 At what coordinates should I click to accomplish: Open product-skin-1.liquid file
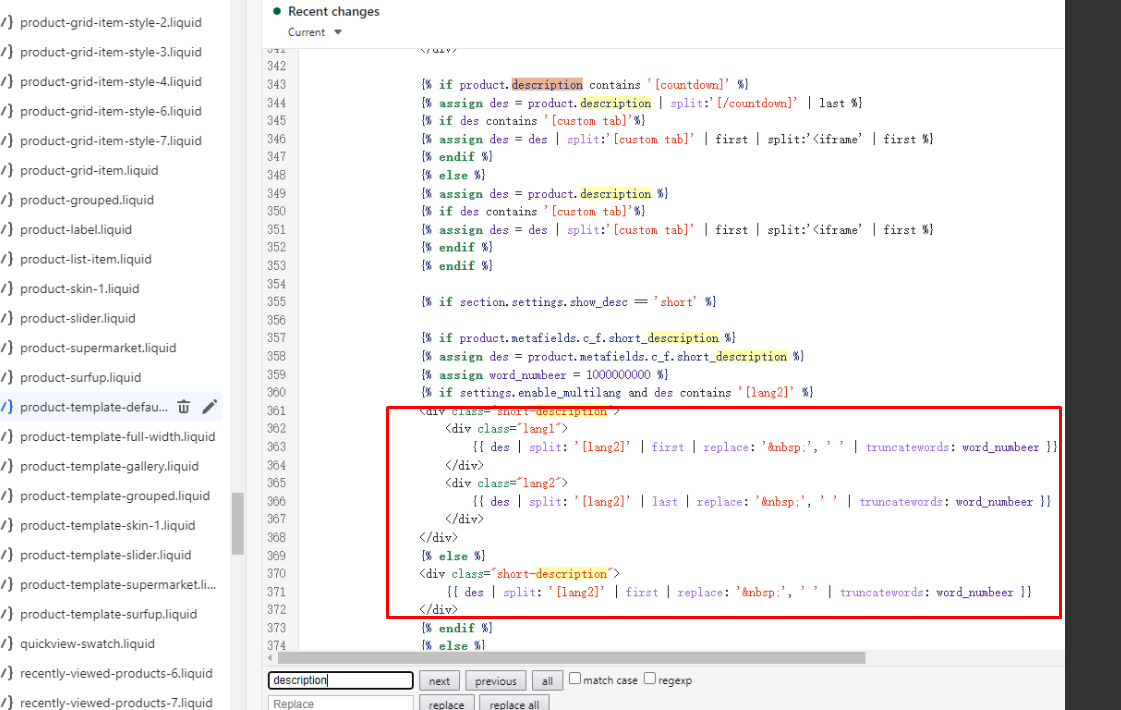pyautogui.click(x=79, y=289)
